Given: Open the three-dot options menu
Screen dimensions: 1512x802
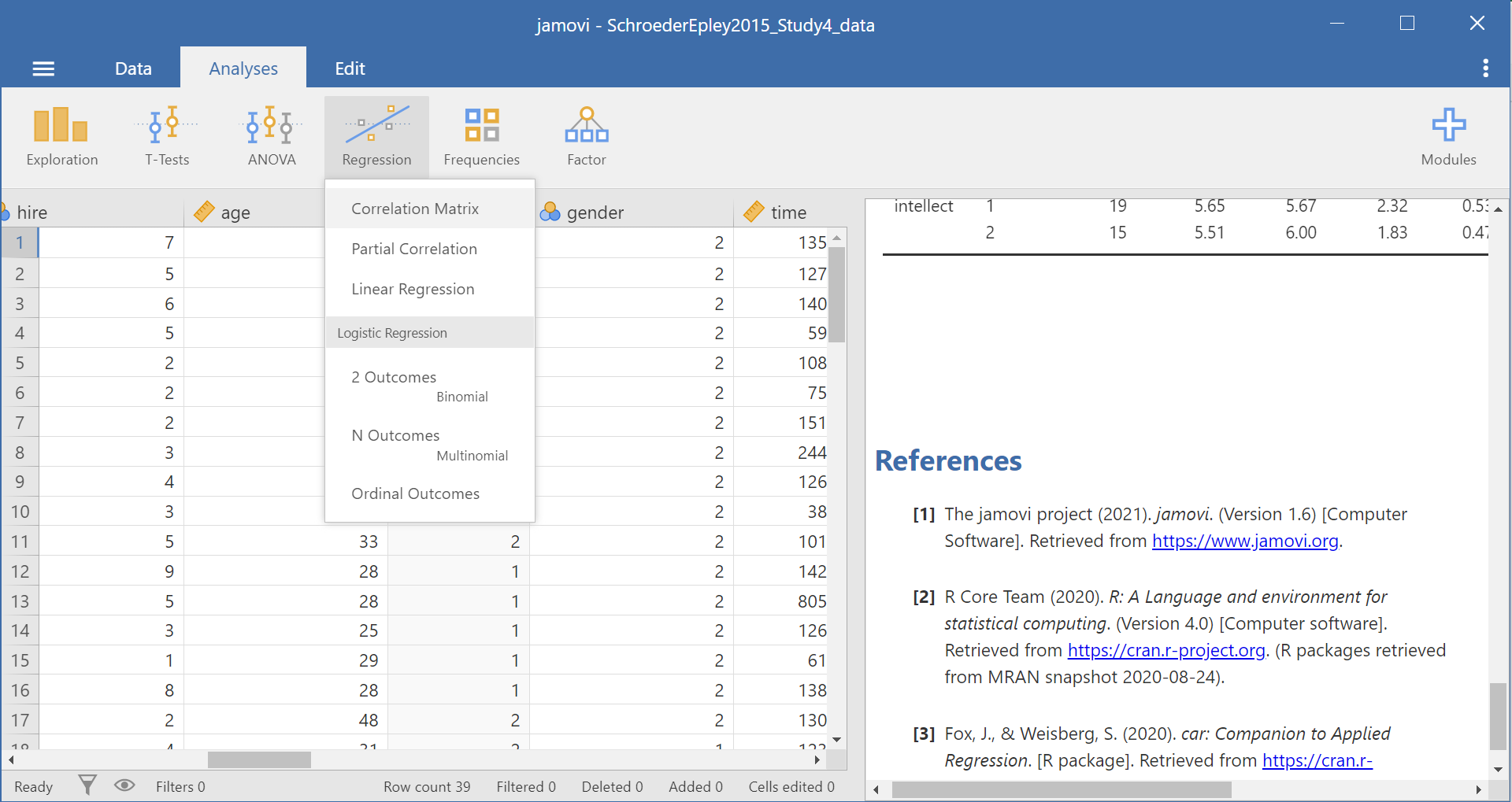Looking at the screenshot, I should pyautogui.click(x=1485, y=68).
